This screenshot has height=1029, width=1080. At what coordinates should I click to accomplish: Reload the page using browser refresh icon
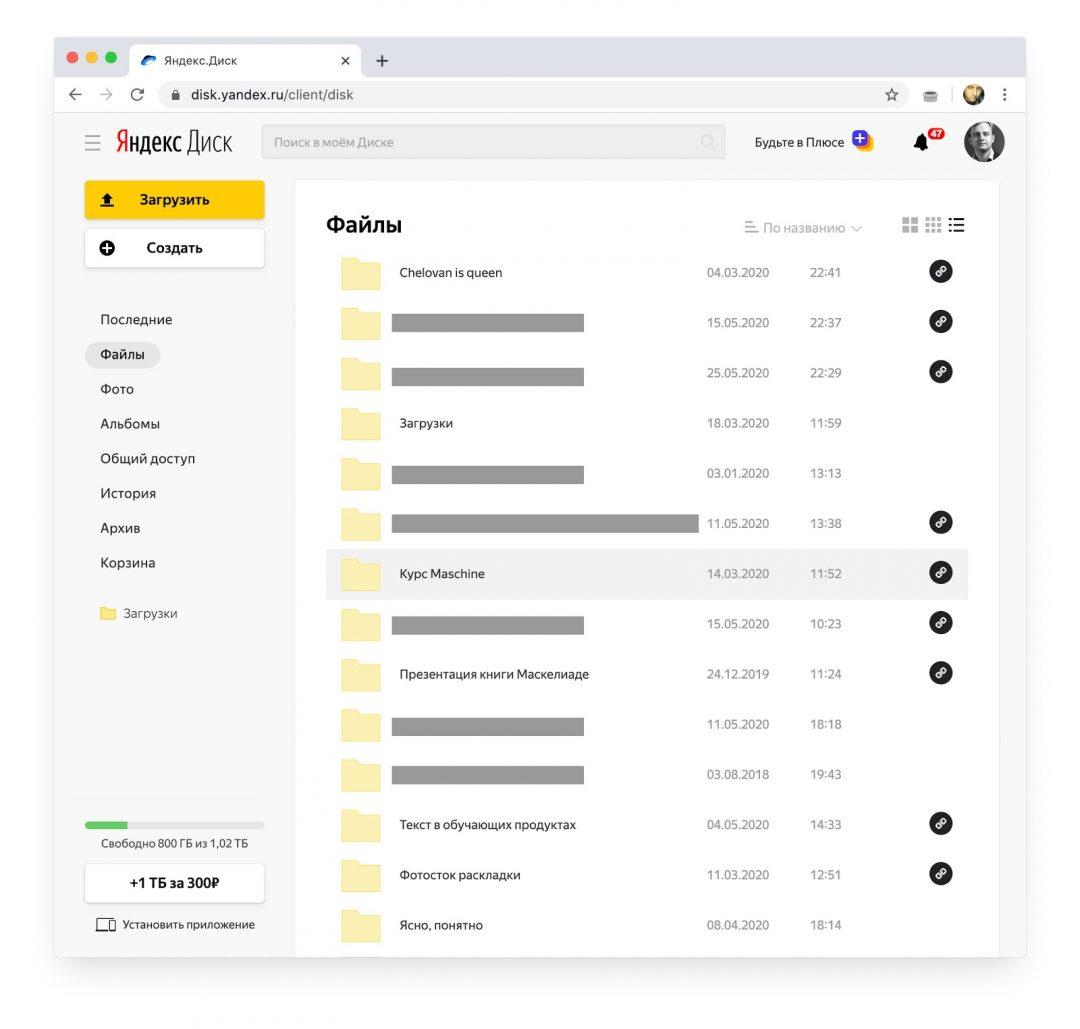(x=137, y=95)
